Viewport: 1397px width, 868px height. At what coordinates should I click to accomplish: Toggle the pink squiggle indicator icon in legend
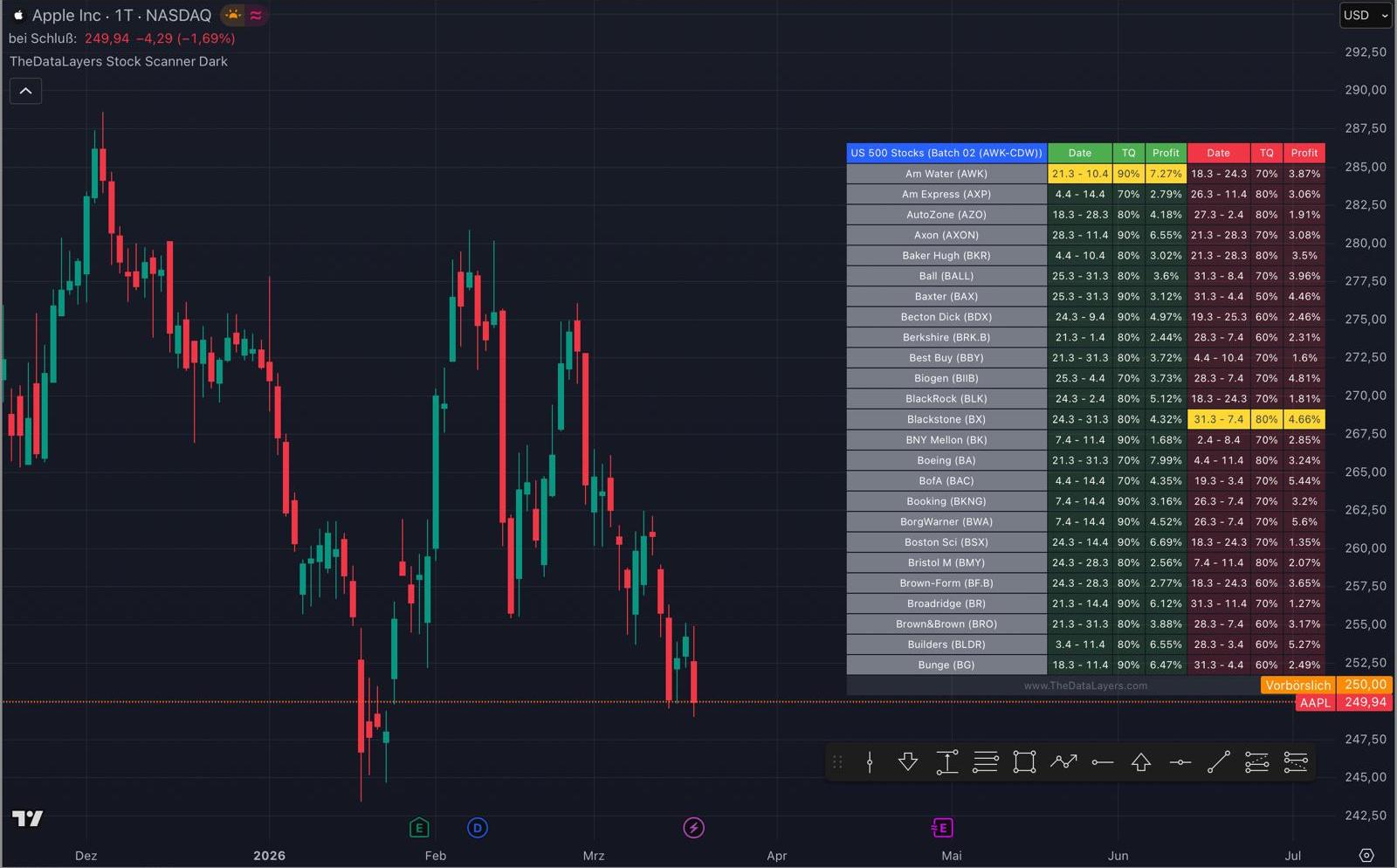[255, 14]
